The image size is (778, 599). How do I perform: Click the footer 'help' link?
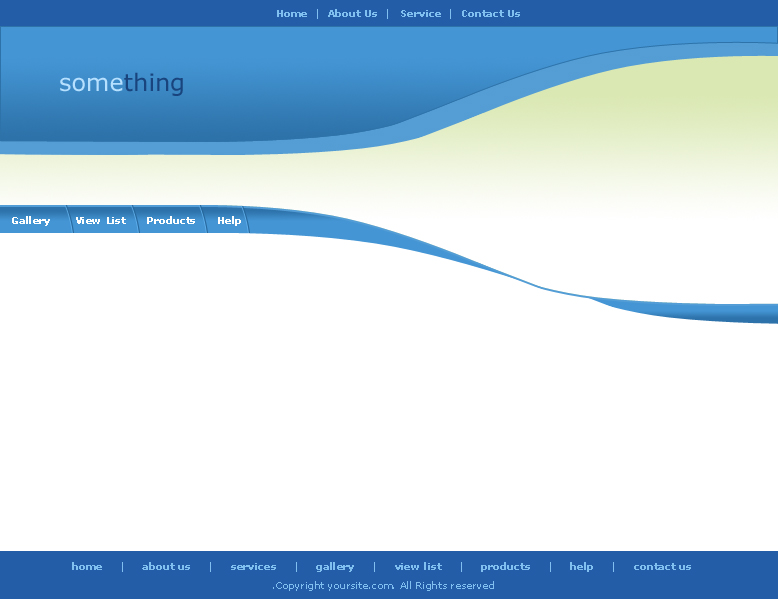pyautogui.click(x=581, y=567)
